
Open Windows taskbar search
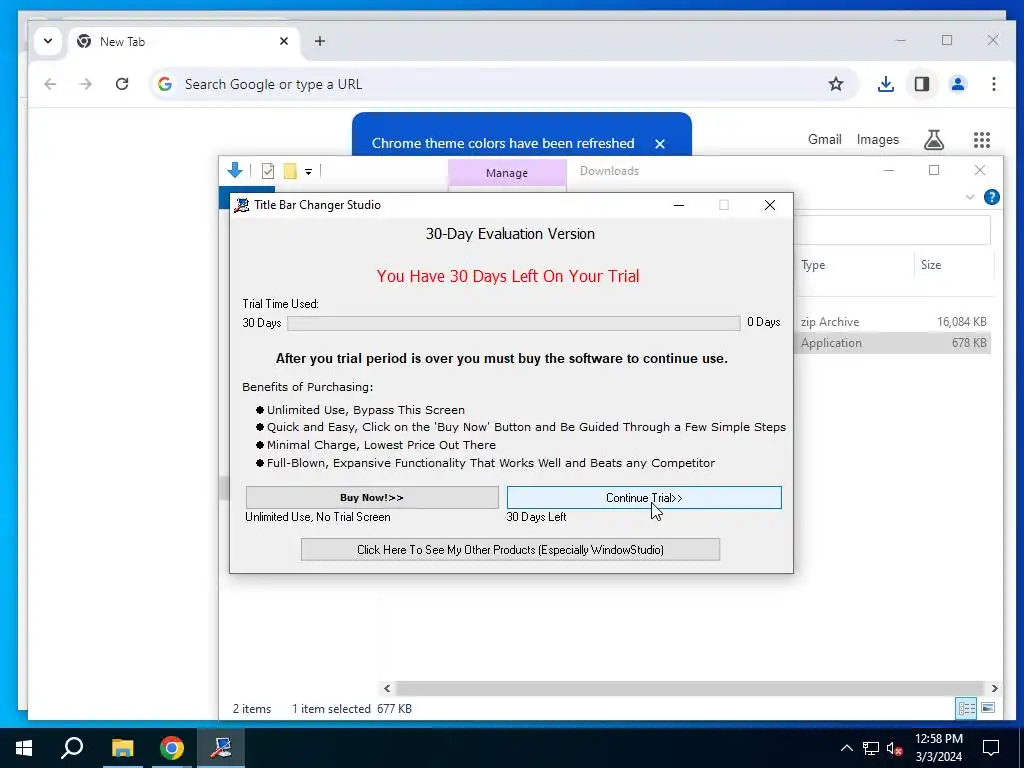[x=72, y=748]
